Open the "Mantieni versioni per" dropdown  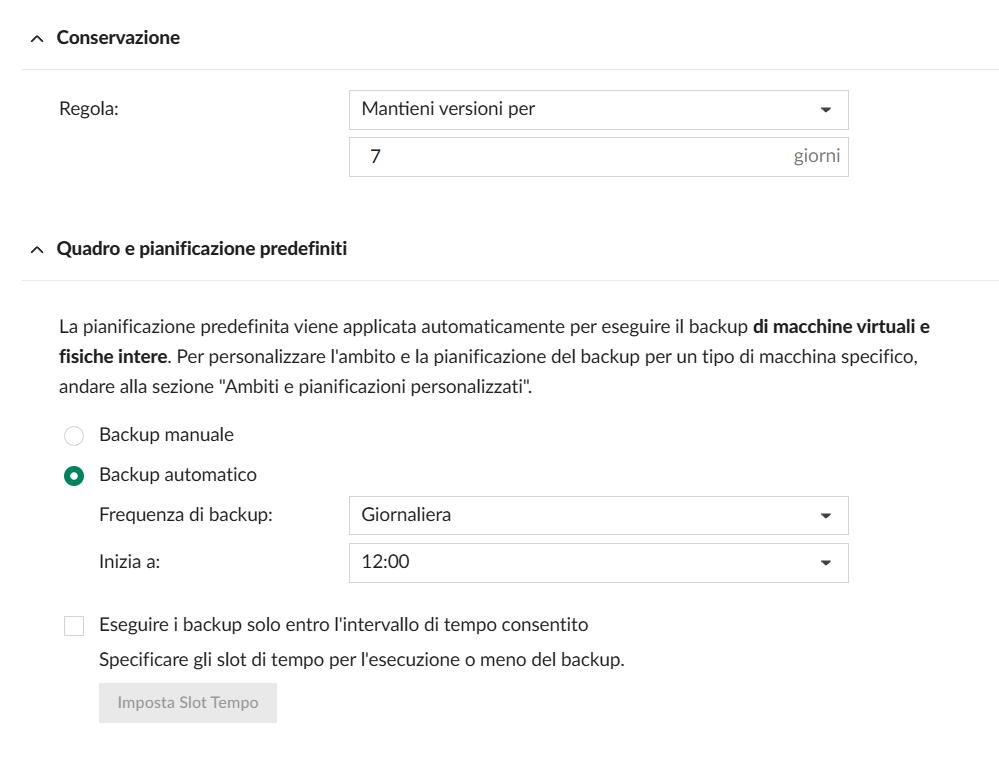(597, 110)
